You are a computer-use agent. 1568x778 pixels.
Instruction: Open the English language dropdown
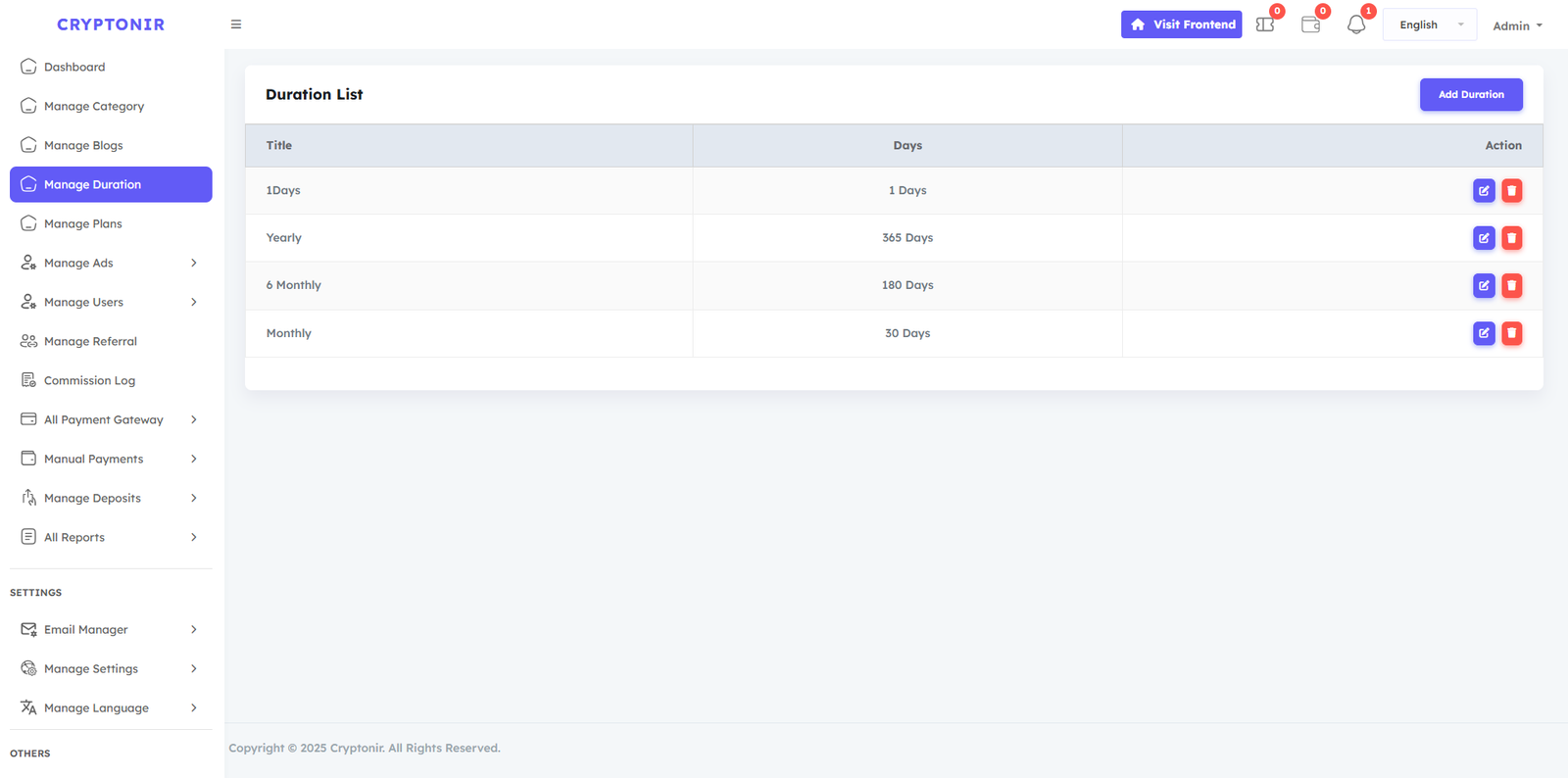tap(1429, 24)
